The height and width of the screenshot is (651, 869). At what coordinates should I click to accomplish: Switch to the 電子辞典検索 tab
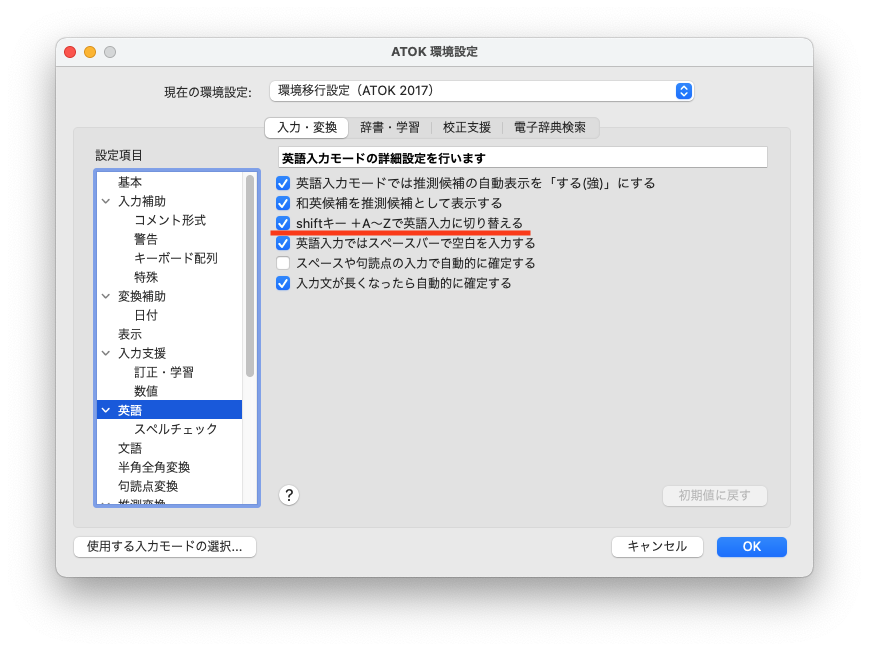click(550, 127)
